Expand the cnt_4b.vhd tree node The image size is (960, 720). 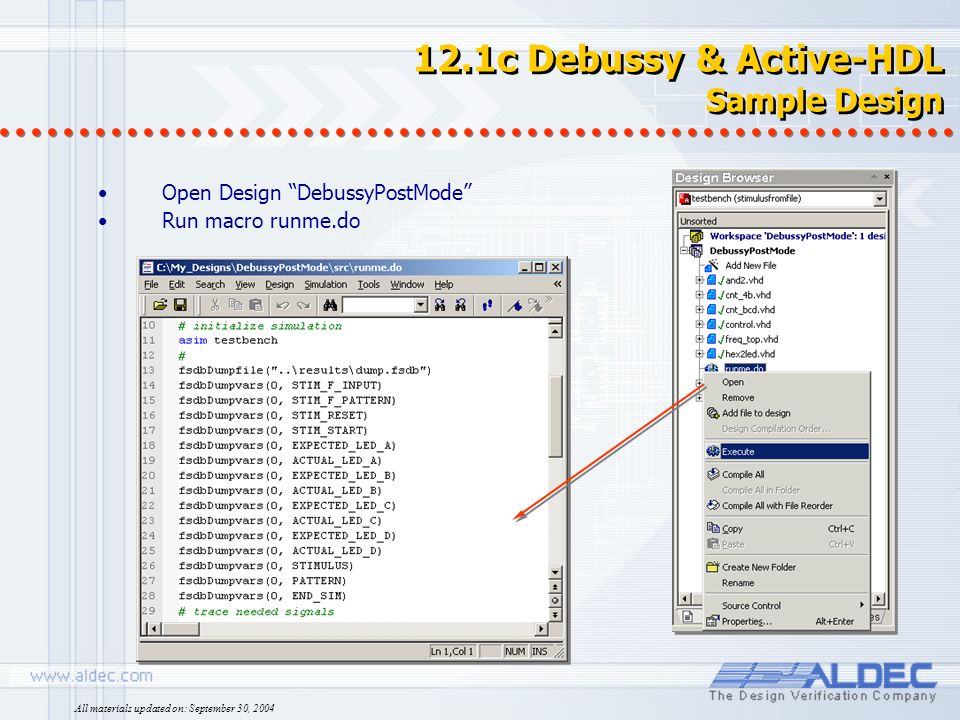tap(699, 294)
